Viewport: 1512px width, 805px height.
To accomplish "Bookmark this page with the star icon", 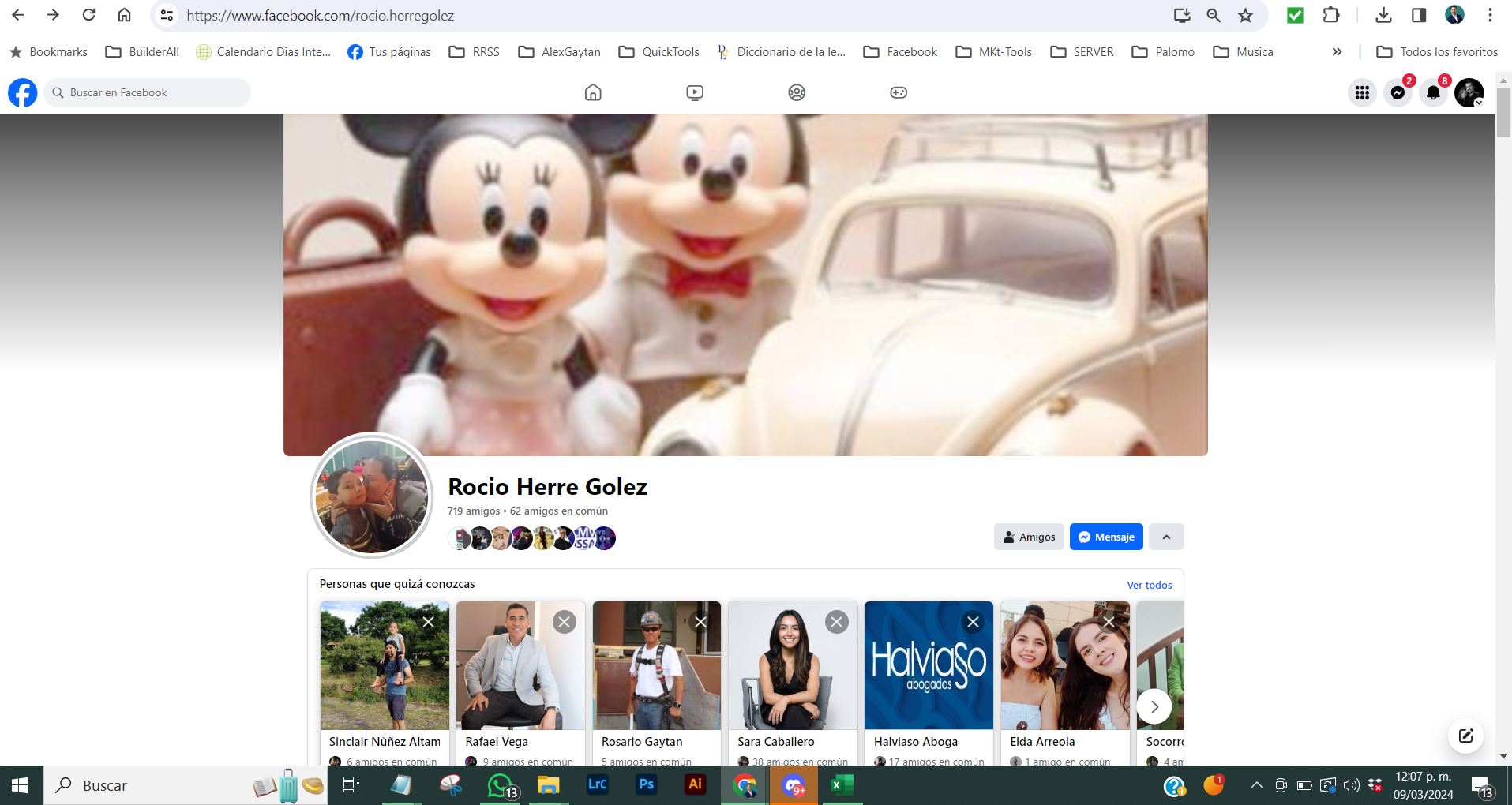I will (1245, 15).
